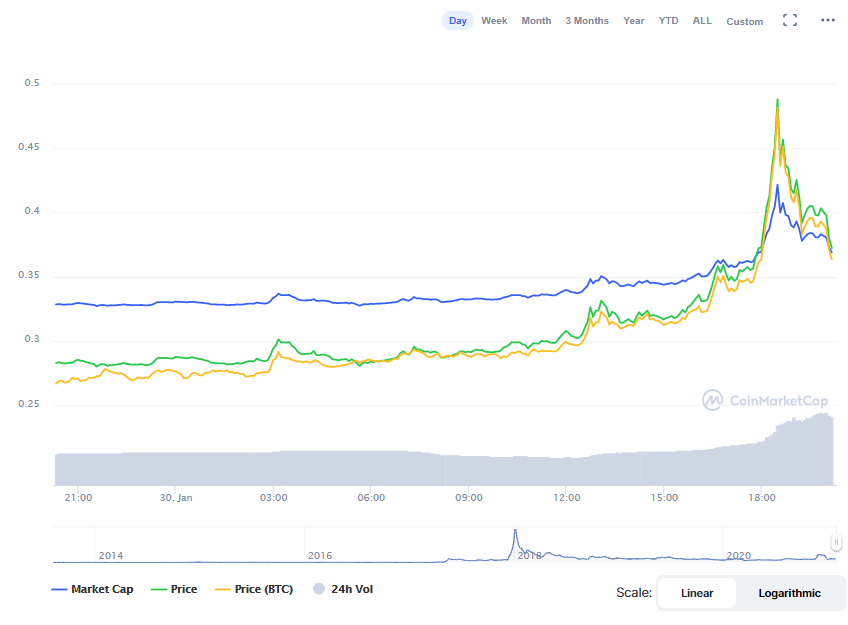Select the 3 Months range
Screen dimensions: 848x625
pyautogui.click(x=586, y=21)
